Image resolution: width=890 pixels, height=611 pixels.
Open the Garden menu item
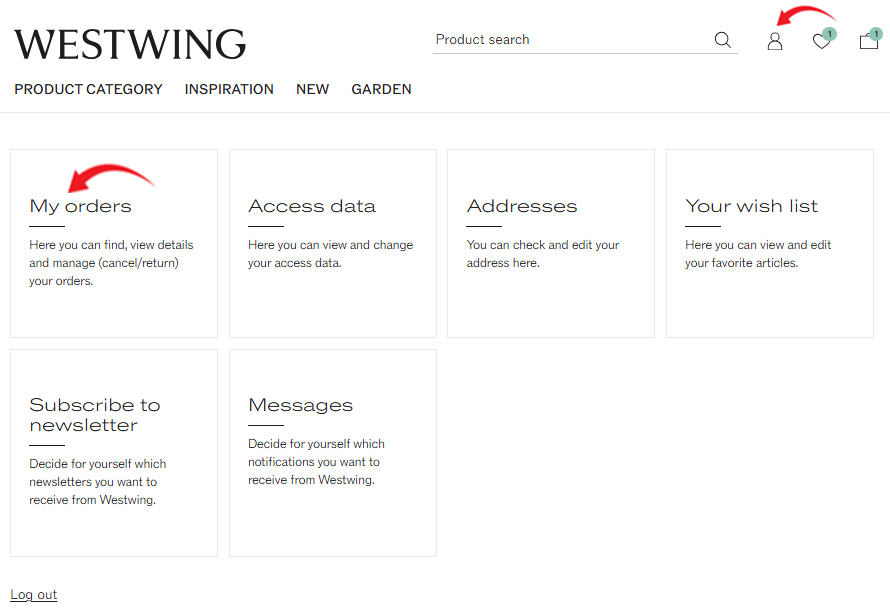point(381,89)
